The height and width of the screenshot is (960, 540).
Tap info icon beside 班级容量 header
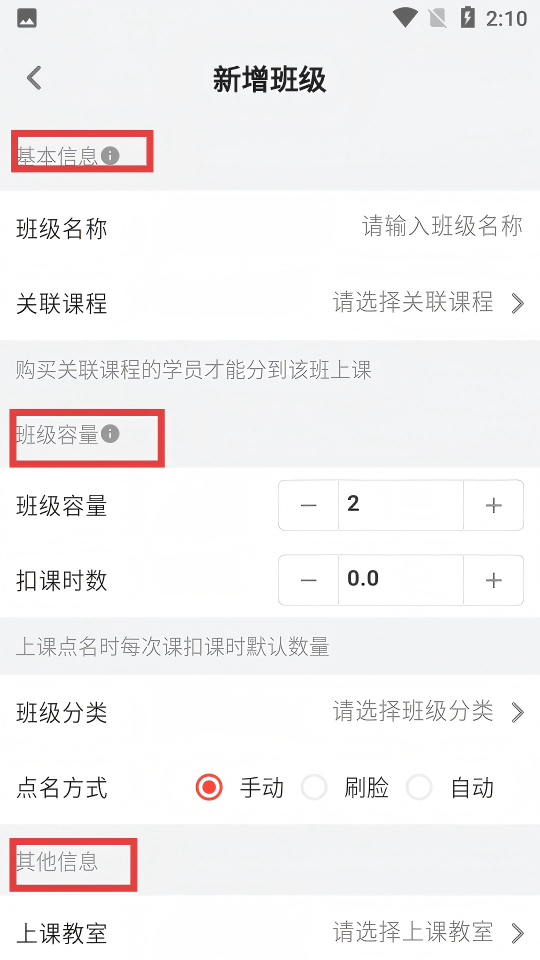coord(110,433)
